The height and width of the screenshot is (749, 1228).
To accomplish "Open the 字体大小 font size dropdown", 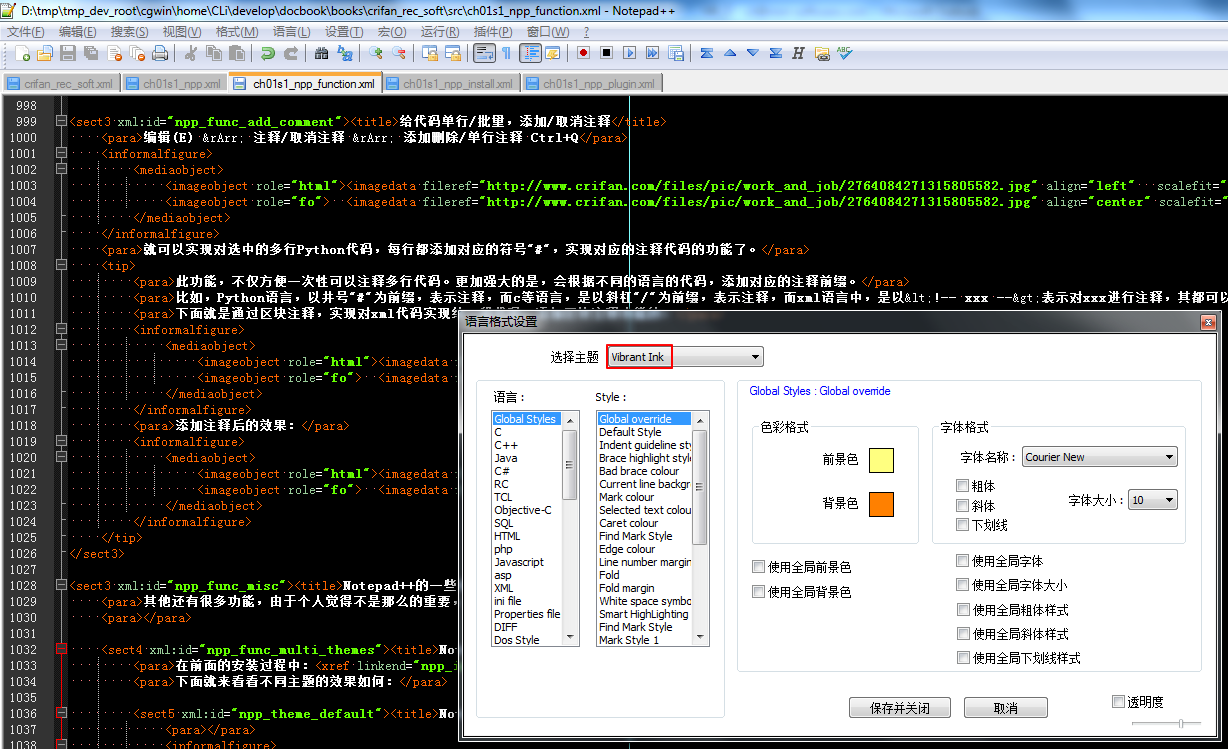I will coord(1153,500).
